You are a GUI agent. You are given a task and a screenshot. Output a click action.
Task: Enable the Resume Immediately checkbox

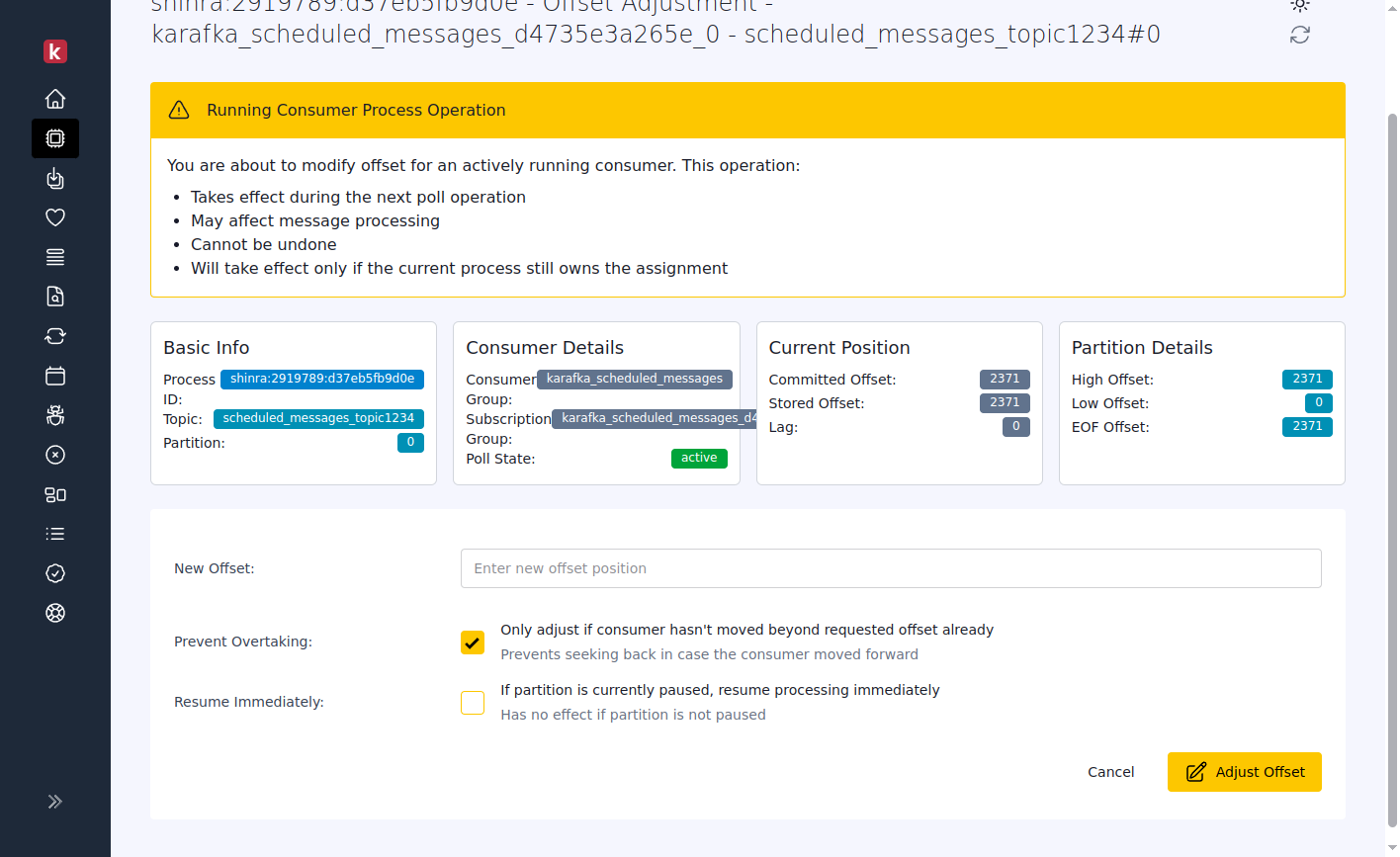coord(472,702)
